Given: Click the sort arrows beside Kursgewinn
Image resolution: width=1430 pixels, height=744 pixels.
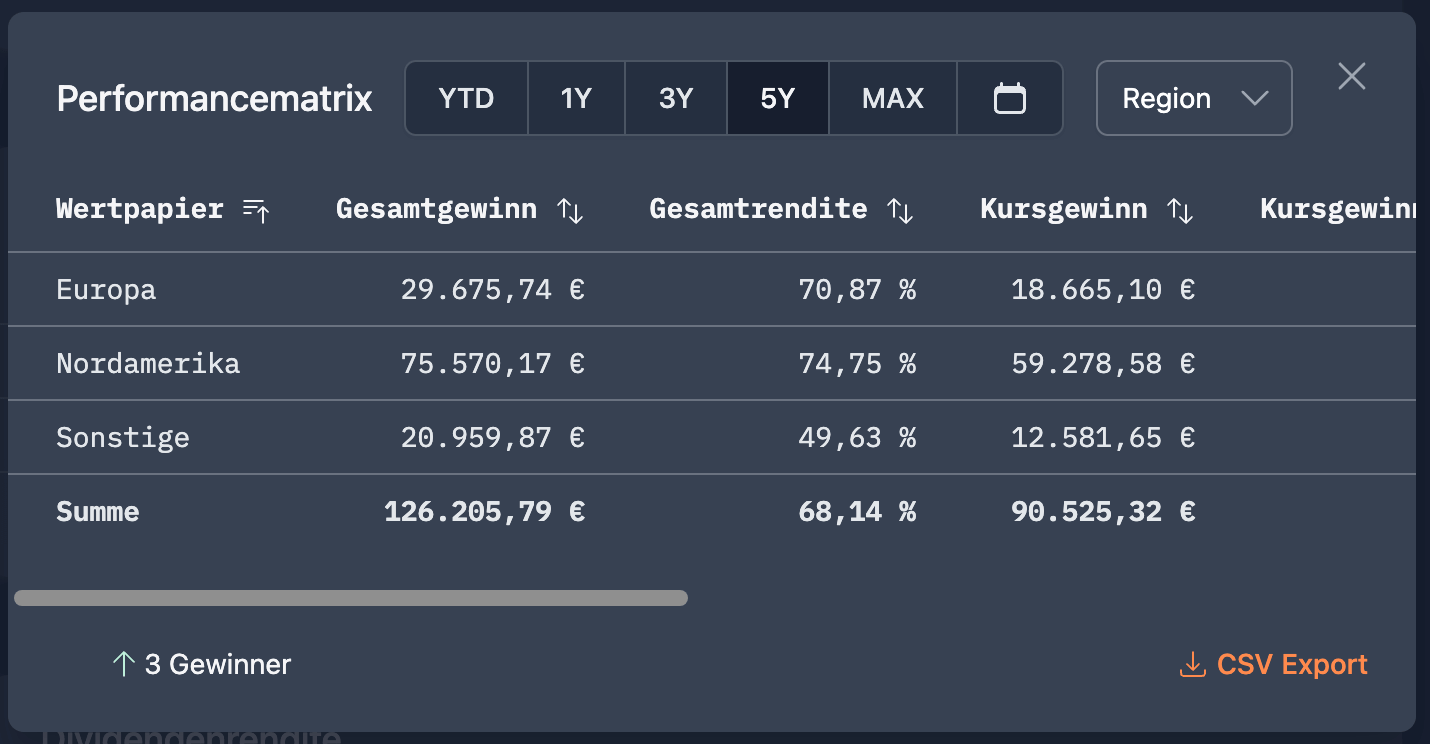Looking at the screenshot, I should point(1182,210).
